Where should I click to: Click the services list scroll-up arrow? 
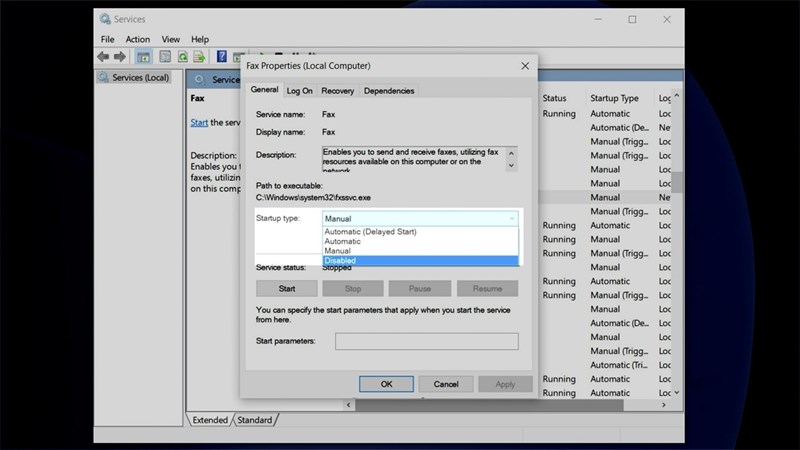click(x=677, y=96)
